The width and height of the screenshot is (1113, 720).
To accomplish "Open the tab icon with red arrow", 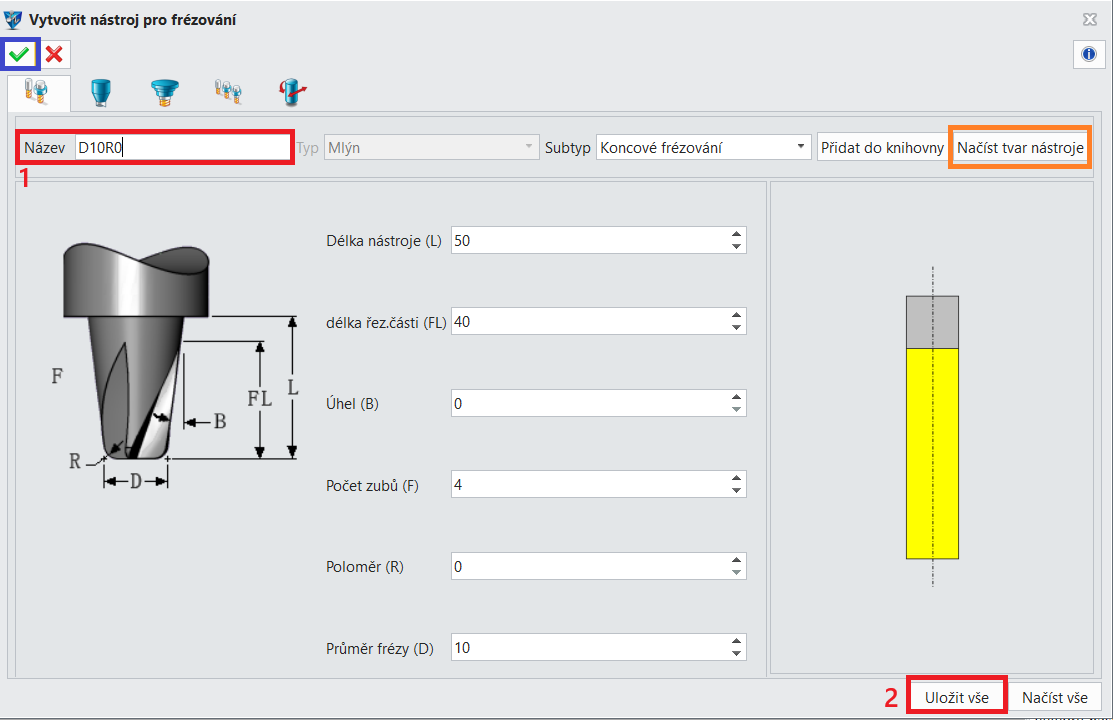I will [x=292, y=92].
